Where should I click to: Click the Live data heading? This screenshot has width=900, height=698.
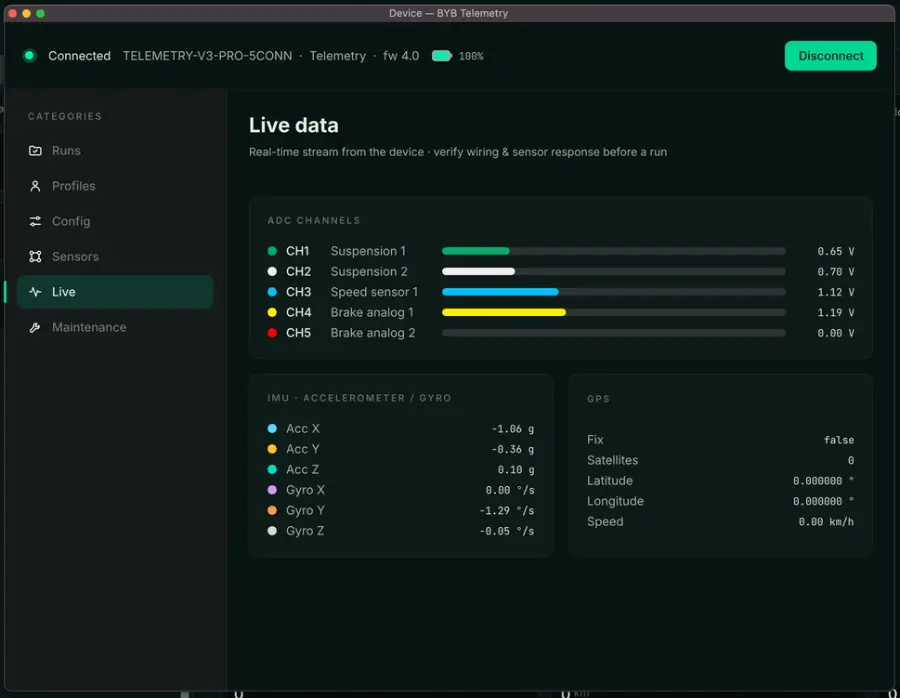(x=293, y=125)
